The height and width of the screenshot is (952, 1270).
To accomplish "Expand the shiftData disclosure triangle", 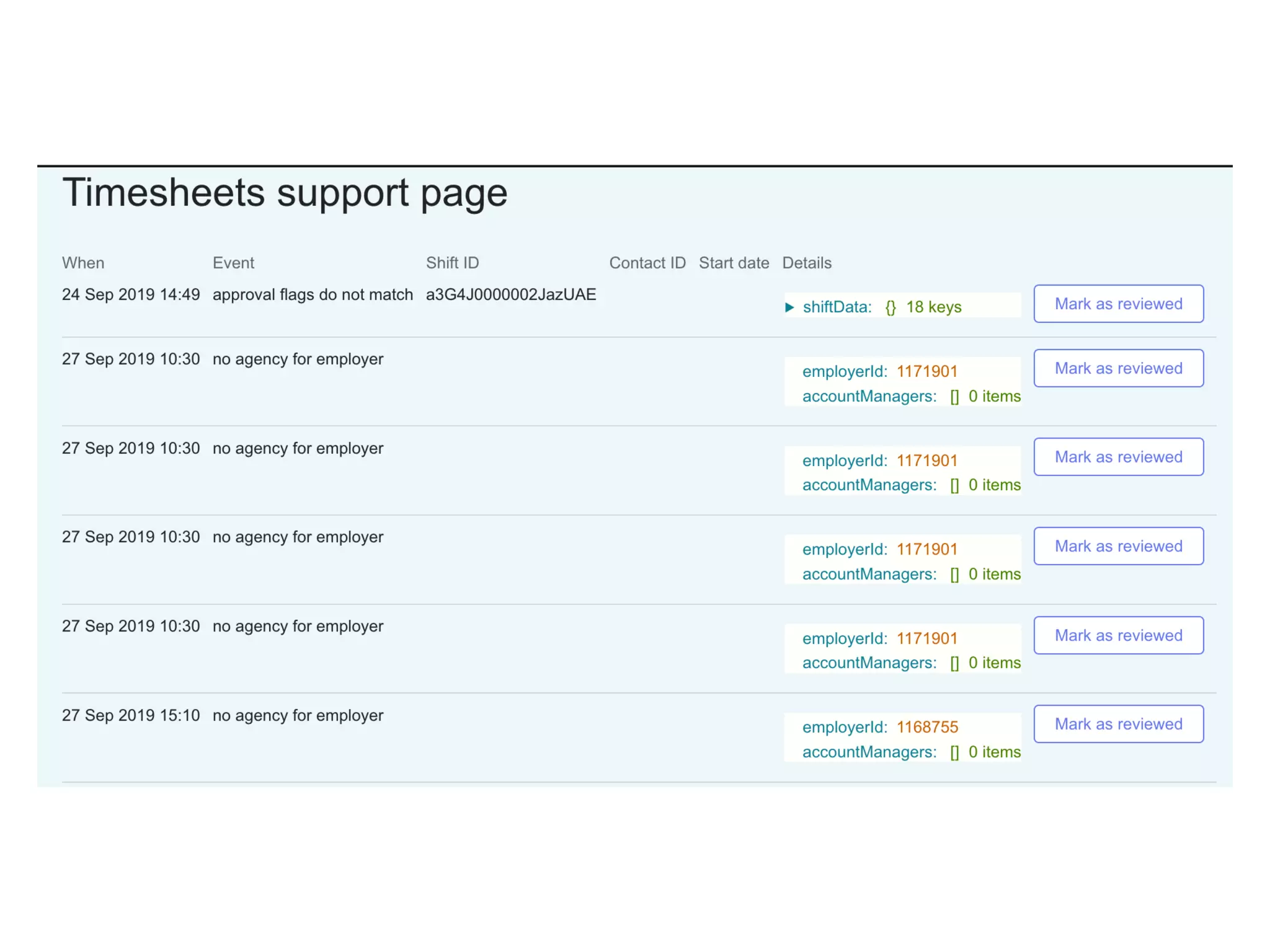I will coord(789,307).
